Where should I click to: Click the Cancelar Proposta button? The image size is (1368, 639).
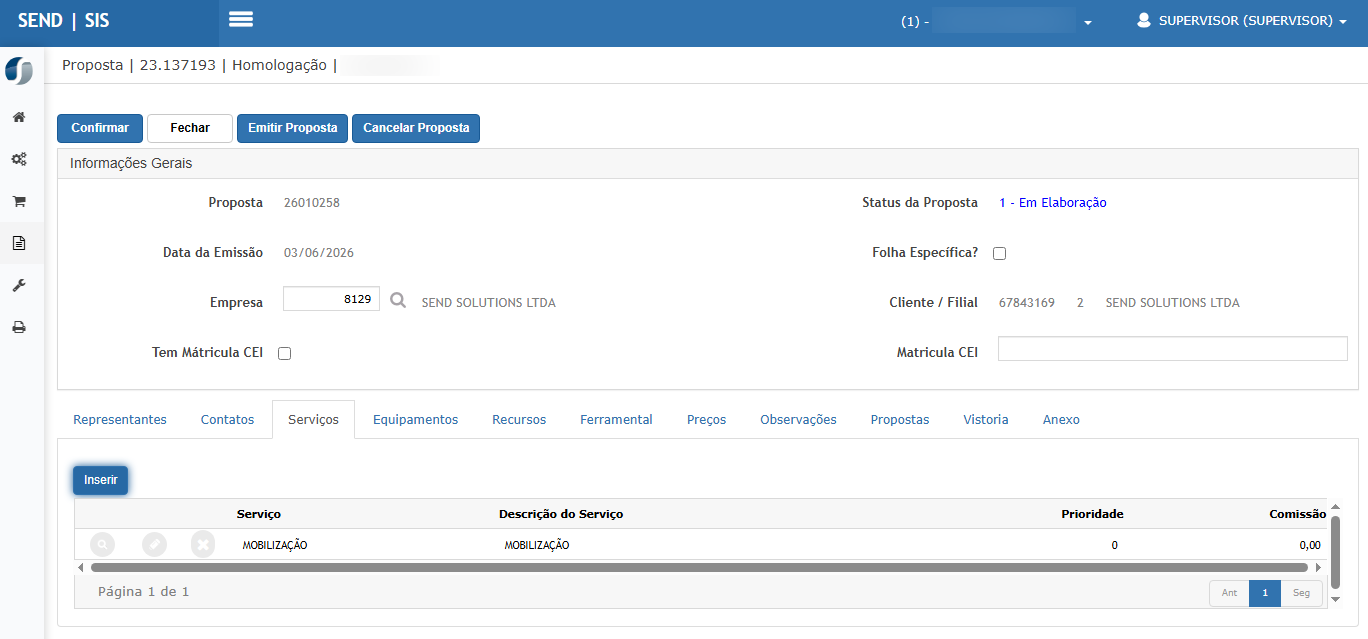[416, 128]
